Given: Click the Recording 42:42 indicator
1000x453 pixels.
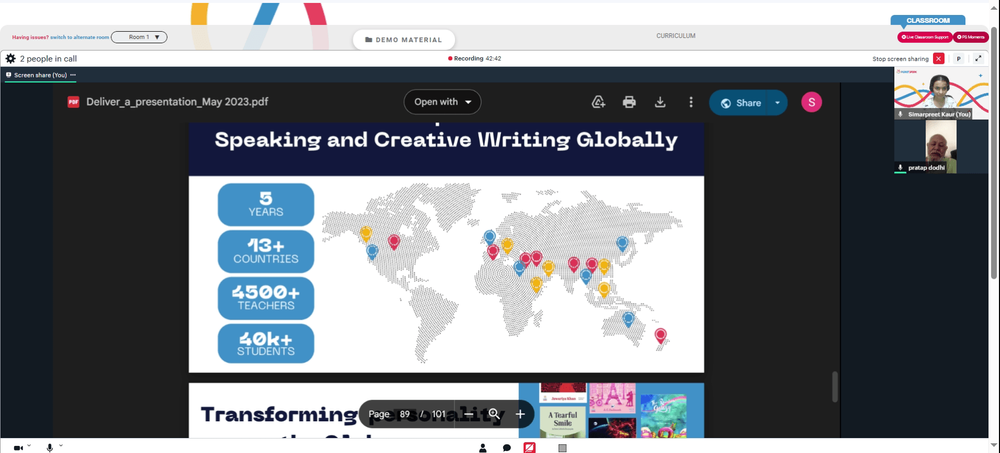Looking at the screenshot, I should (x=474, y=59).
